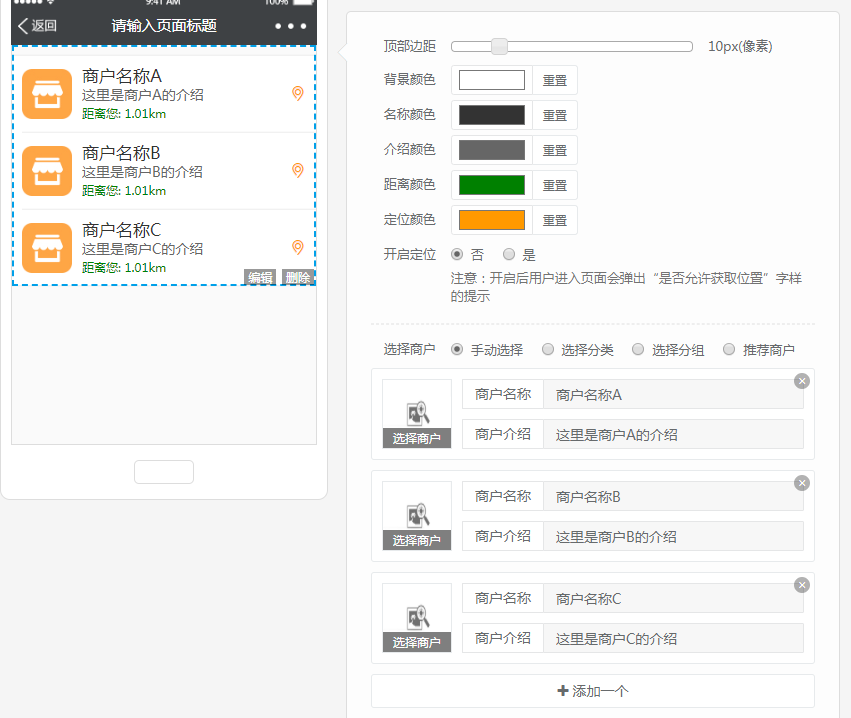Image resolution: width=851 pixels, height=718 pixels.
Task: Click the 编辑 button on the merchant list
Action: tap(260, 277)
